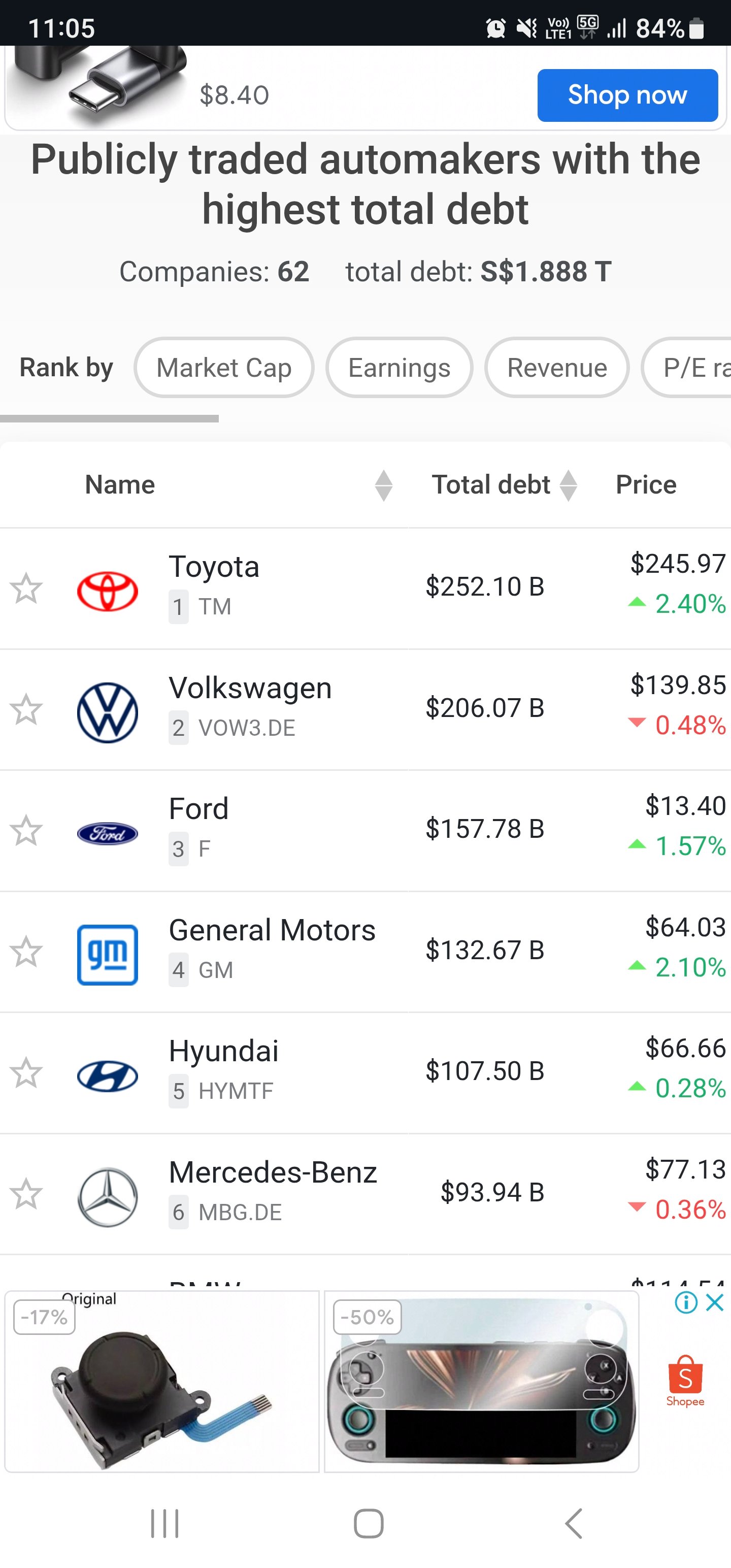Tap the Toyota logo icon
This screenshot has height=1568, width=731.
(x=108, y=591)
